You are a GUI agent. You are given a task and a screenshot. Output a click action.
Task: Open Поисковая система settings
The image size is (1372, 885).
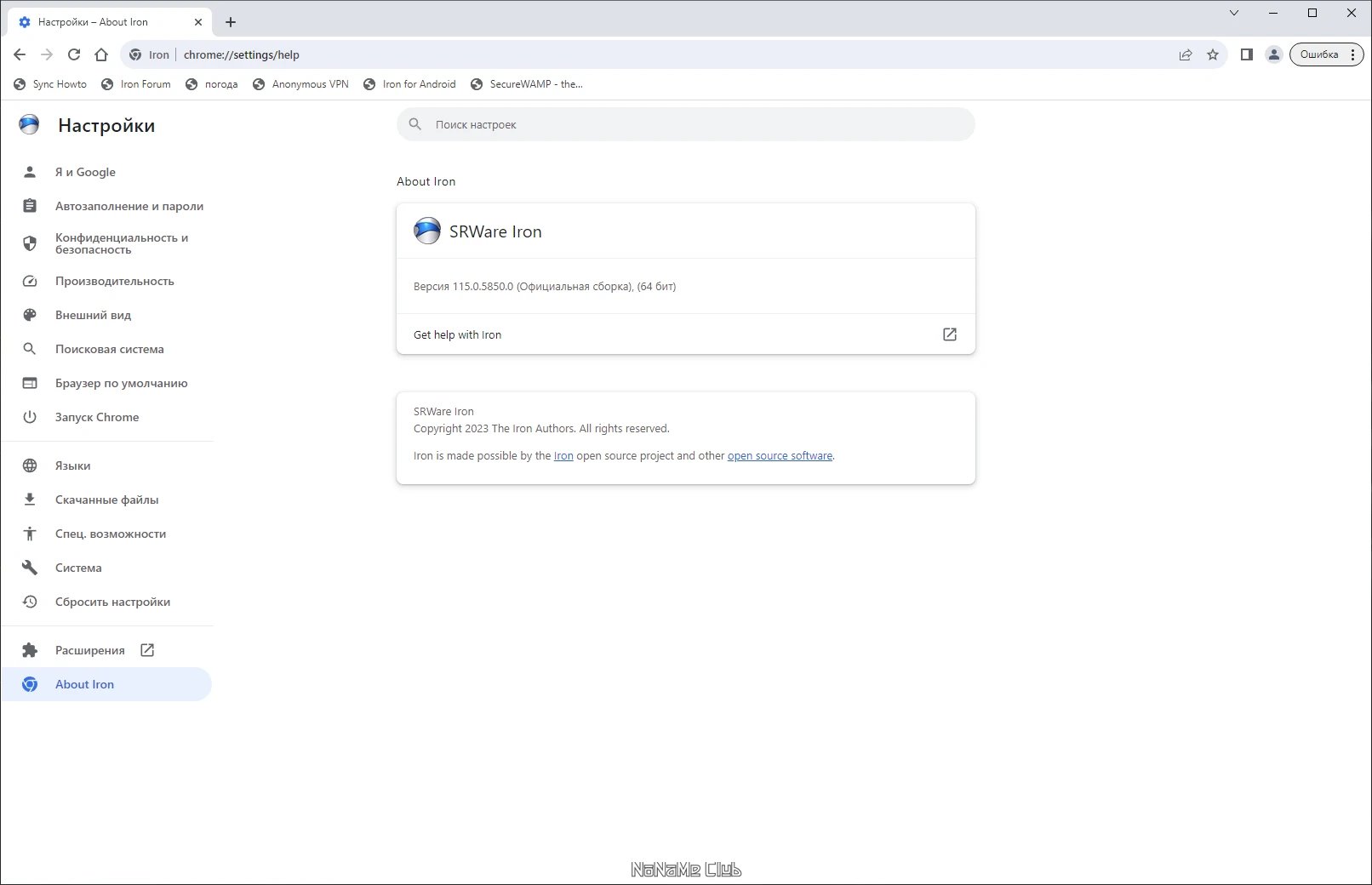[x=106, y=349]
